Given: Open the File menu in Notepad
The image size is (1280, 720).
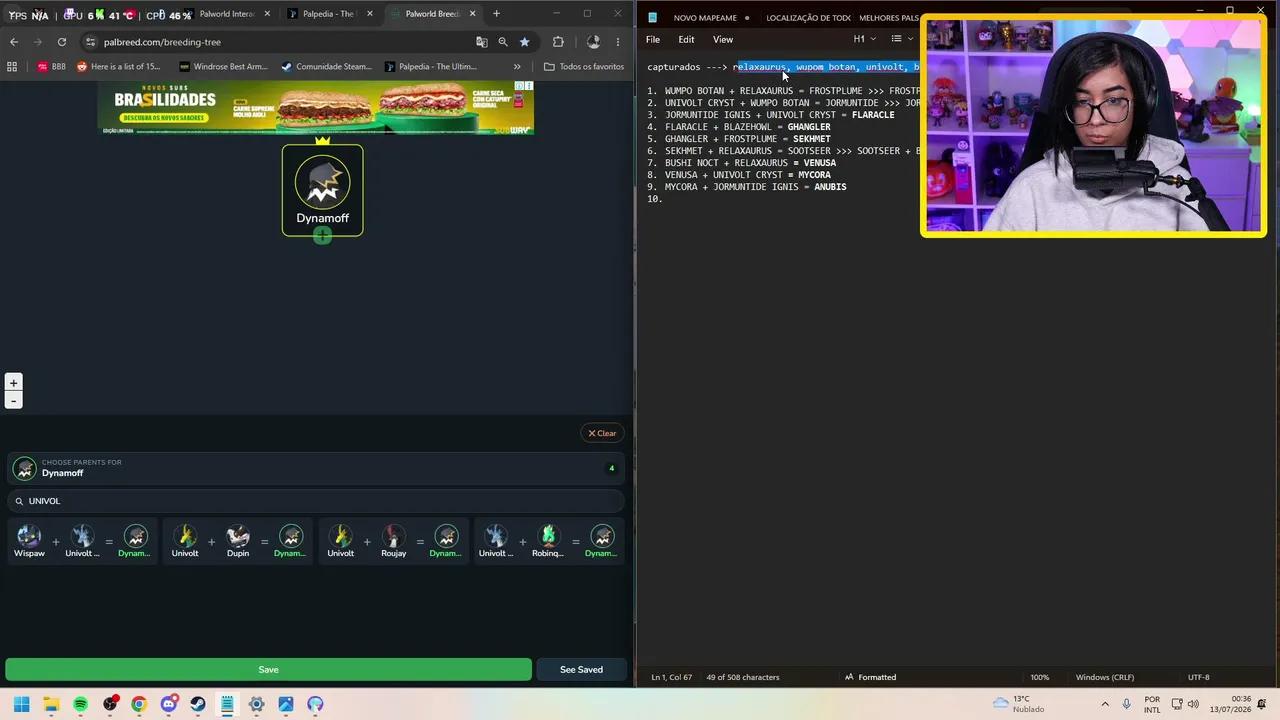Looking at the screenshot, I should pyautogui.click(x=653, y=39).
